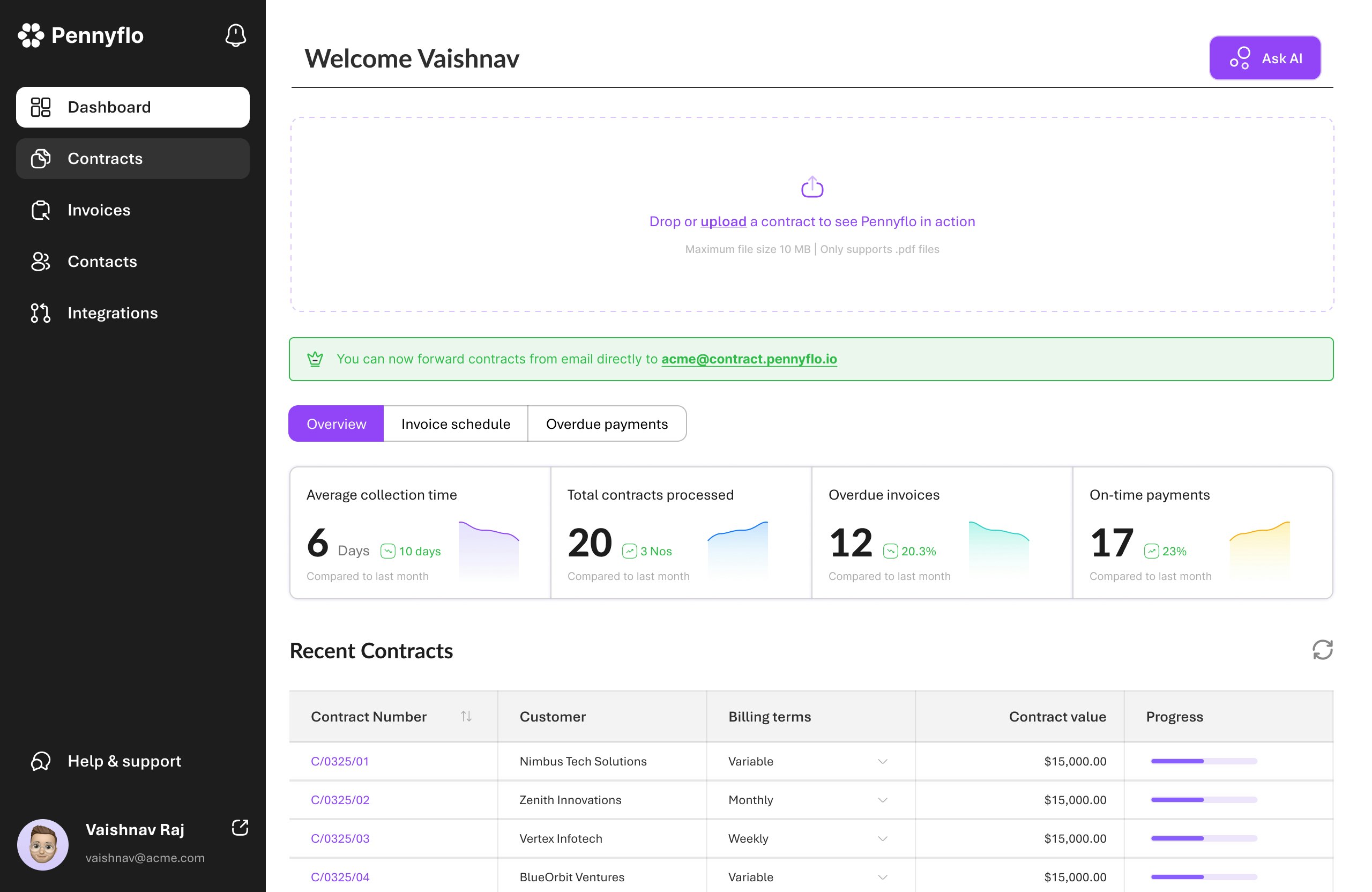This screenshot has width=1372, height=892.
Task: Expand Monthly billing terms dropdown for Zenith Innovations
Action: [x=882, y=800]
